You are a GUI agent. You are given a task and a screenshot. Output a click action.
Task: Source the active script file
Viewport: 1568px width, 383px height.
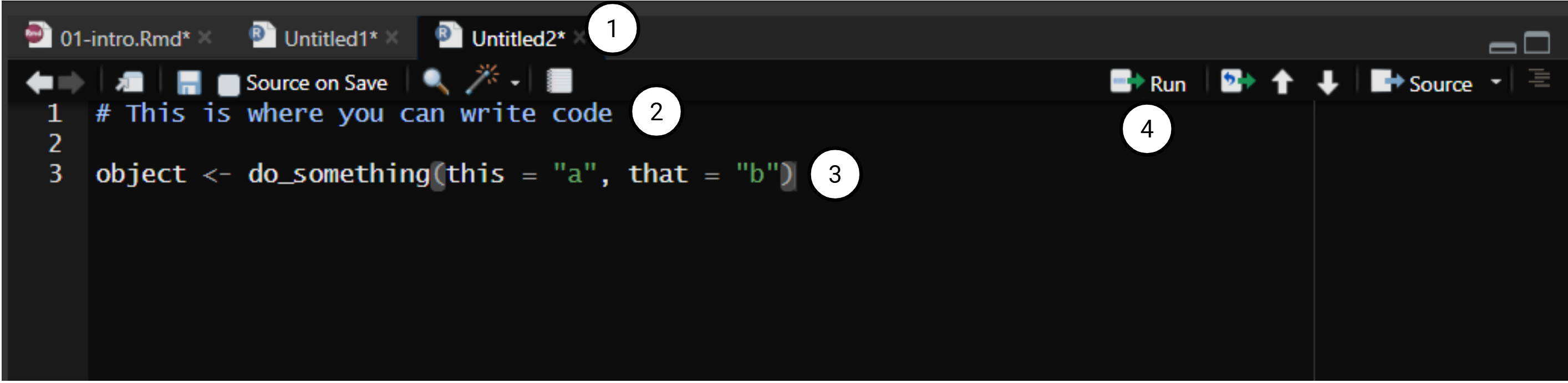click(1421, 83)
